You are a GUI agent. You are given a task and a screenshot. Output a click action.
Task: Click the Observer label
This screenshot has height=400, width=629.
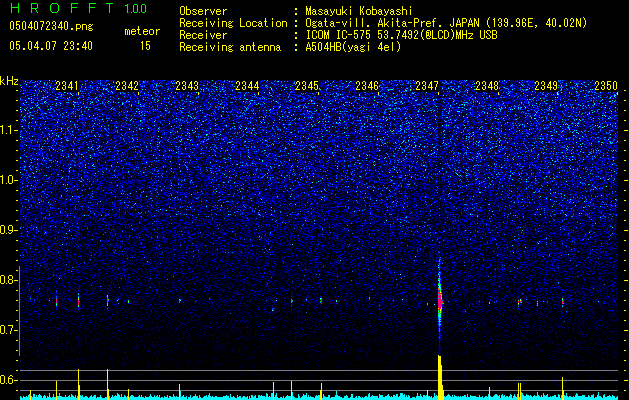tap(203, 11)
